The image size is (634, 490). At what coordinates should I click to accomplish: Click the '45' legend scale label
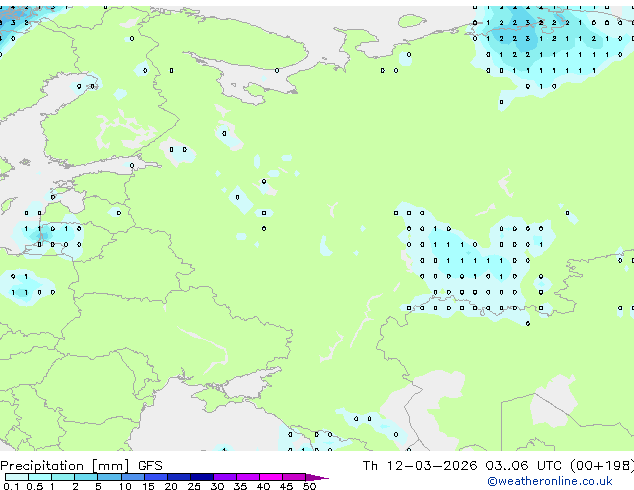coord(286,486)
